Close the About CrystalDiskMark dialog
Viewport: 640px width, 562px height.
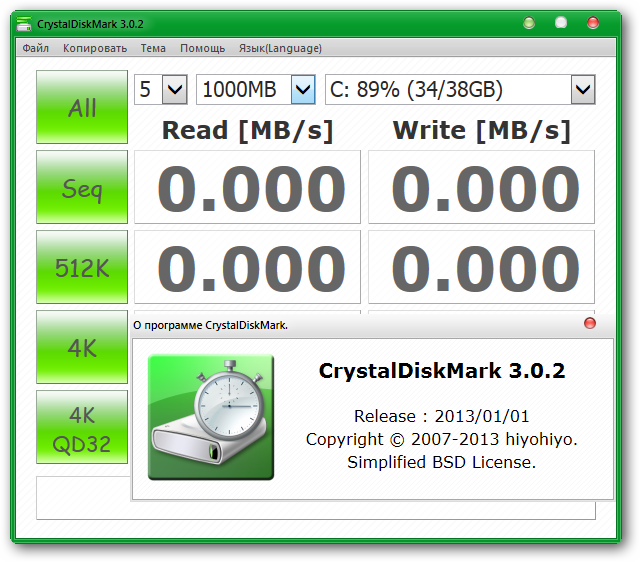click(590, 324)
